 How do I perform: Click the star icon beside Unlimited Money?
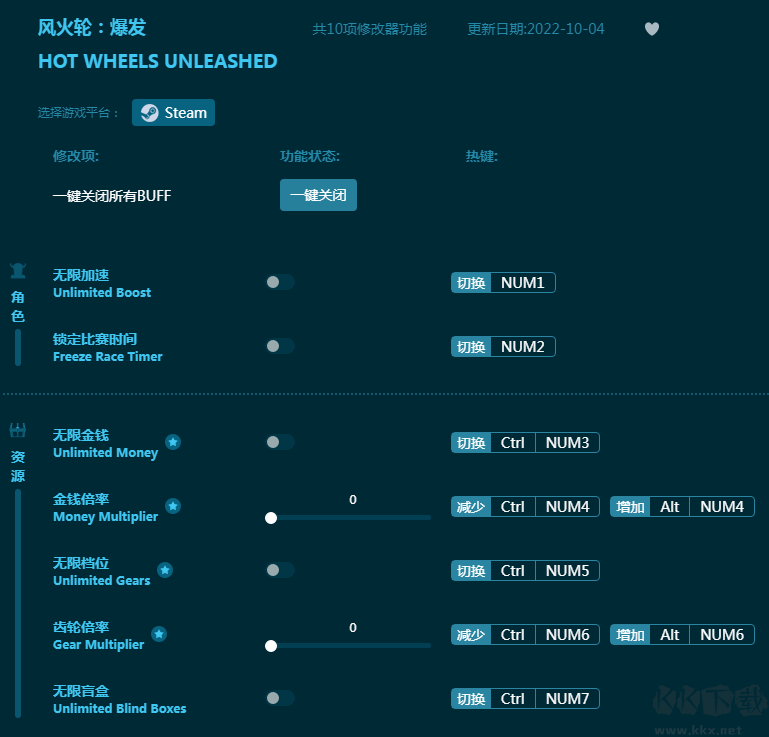coord(173,442)
